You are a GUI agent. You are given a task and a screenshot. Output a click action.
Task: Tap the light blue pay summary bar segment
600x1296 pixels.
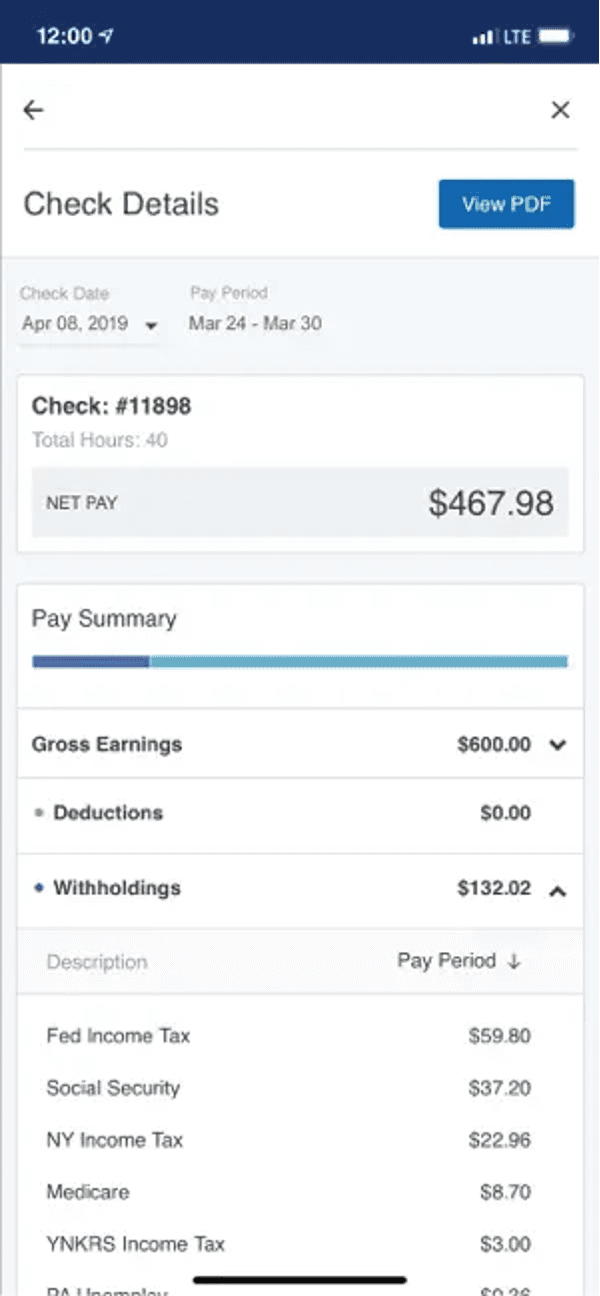(358, 661)
